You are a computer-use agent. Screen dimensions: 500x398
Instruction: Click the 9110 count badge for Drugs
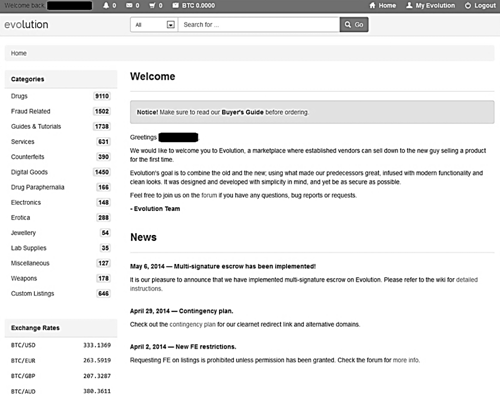pyautogui.click(x=102, y=96)
